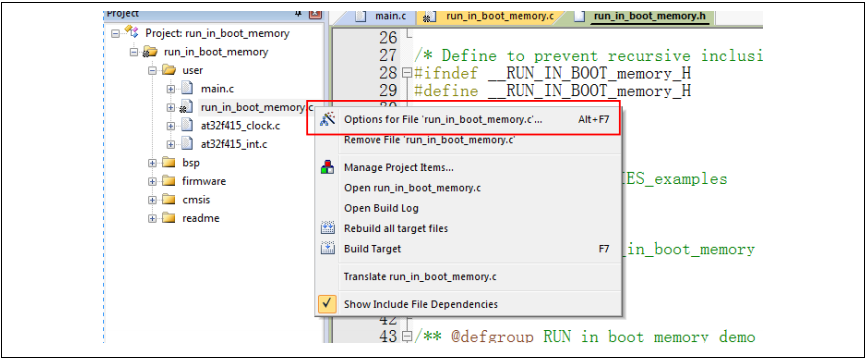Expand the run_in_boot_memory.c file dependencies
The height and width of the screenshot is (361, 867).
171,107
